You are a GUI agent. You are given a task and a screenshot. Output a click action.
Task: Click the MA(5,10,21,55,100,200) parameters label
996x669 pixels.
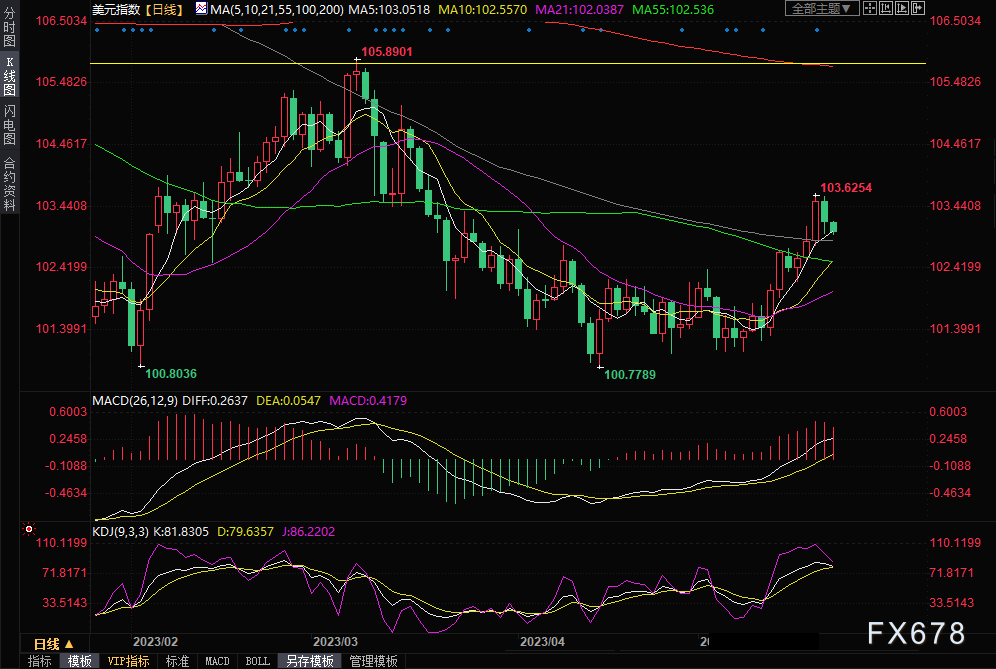click(x=277, y=10)
